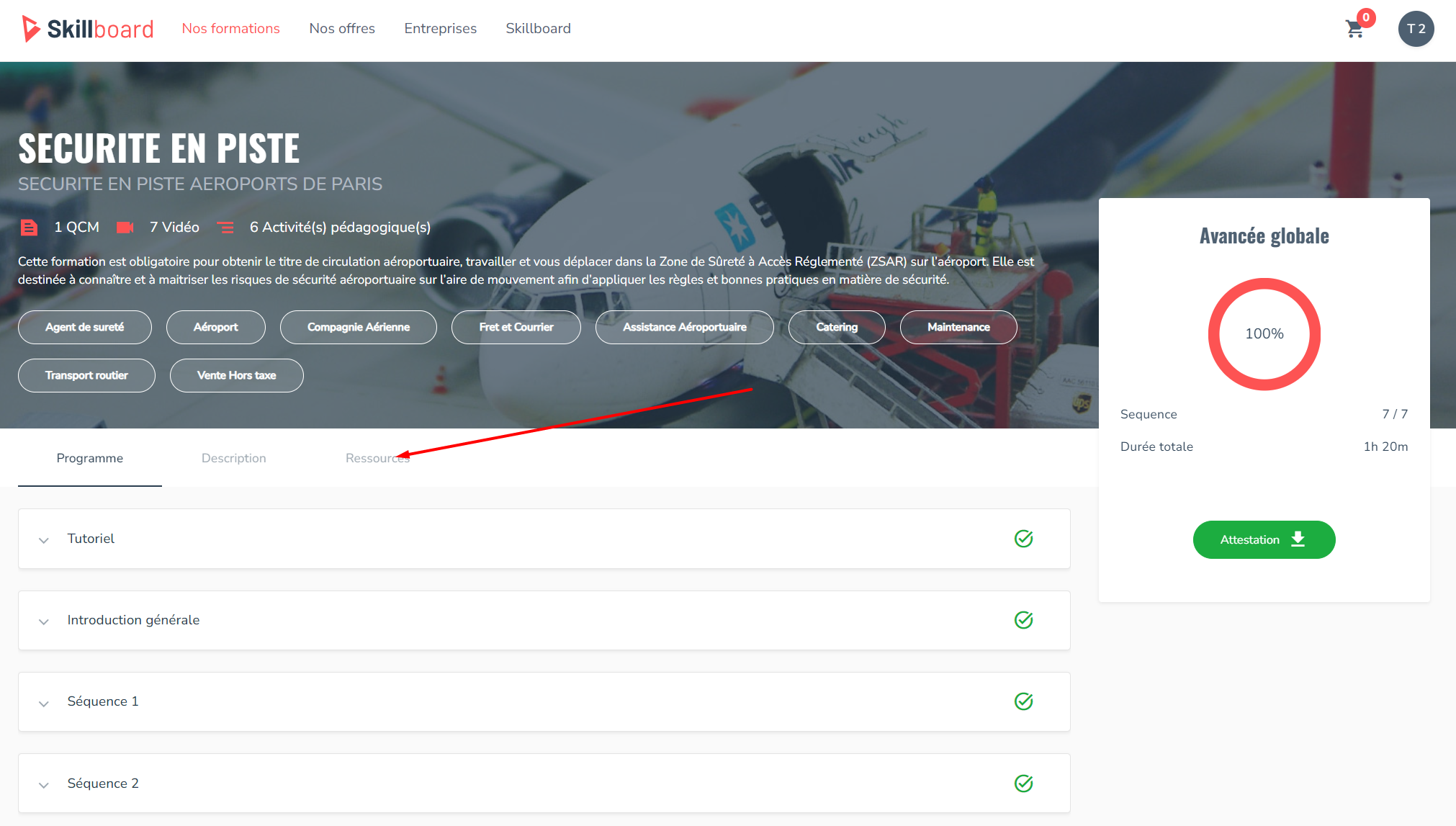Click the Séquence 2 row title
This screenshot has height=826, width=1456.
103,784
